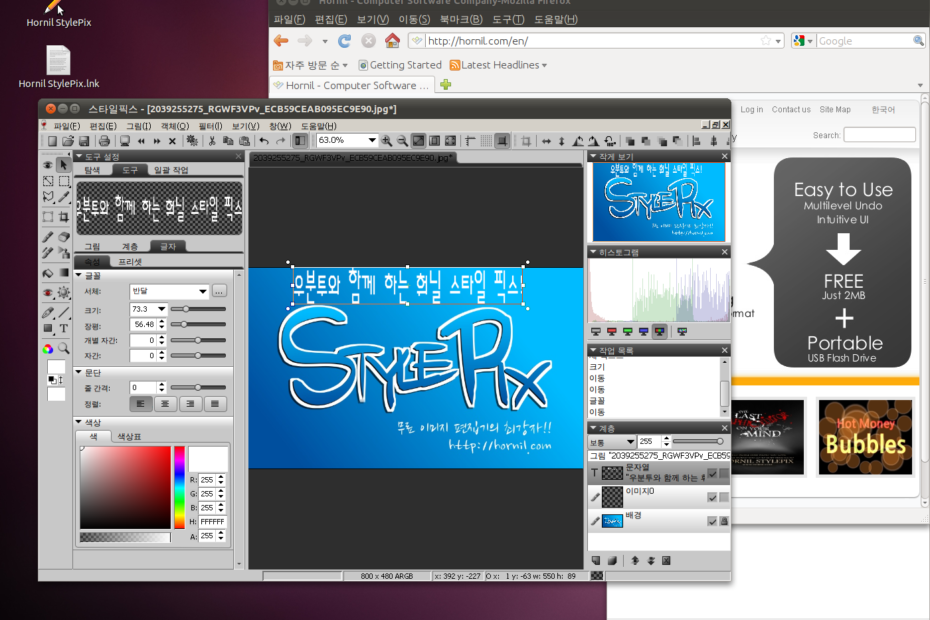
Task: Click Contact us link on Hornil website
Action: coord(791,110)
